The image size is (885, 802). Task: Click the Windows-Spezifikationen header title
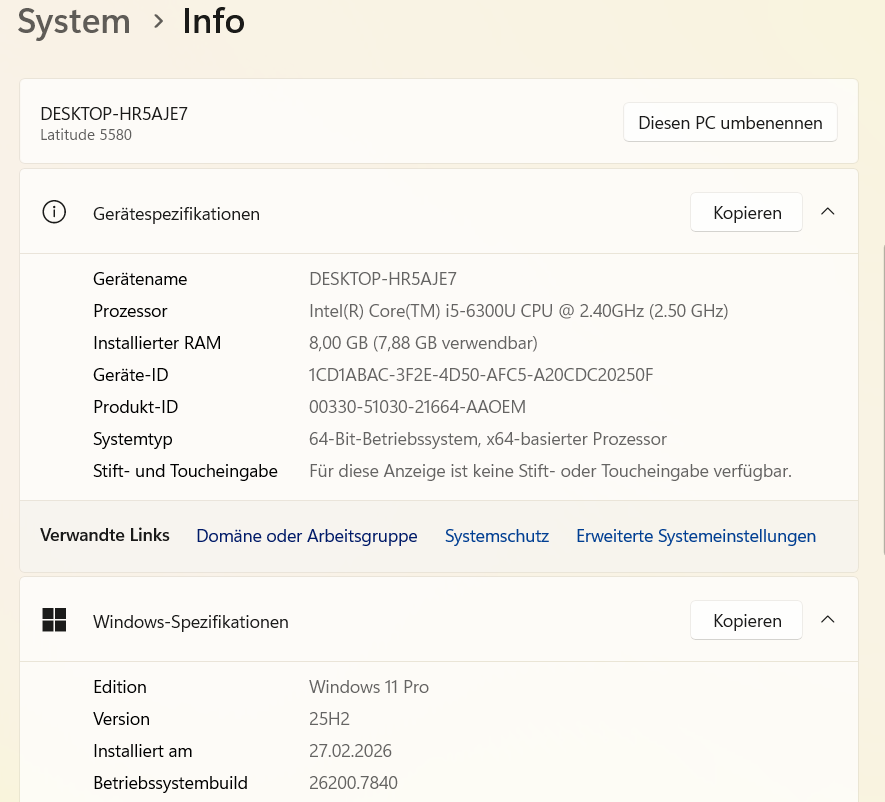coord(191,622)
